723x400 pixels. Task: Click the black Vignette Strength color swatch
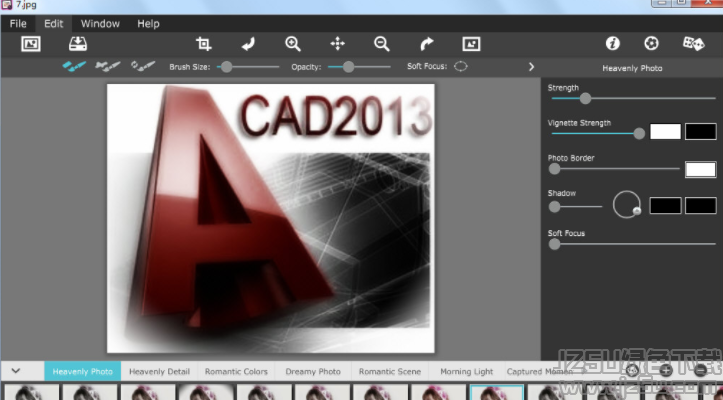pos(700,131)
